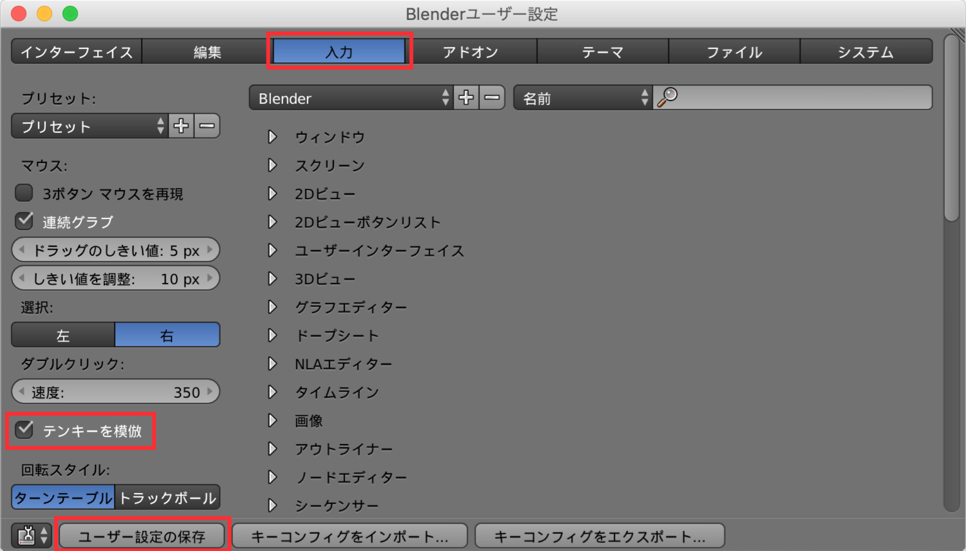Click the window resize corner grip icon
The image size is (966, 551).
pos(957,34)
